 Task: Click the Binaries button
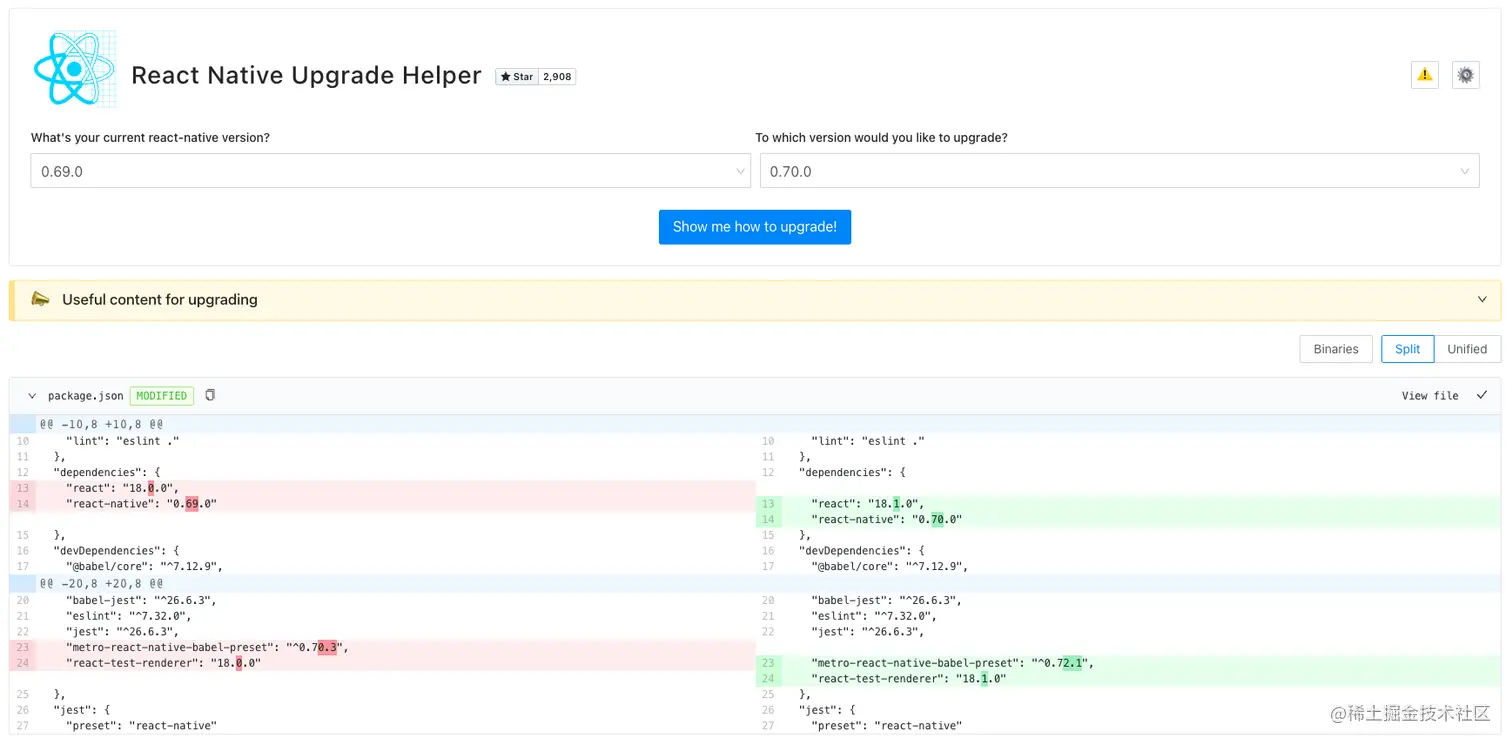click(x=1336, y=349)
